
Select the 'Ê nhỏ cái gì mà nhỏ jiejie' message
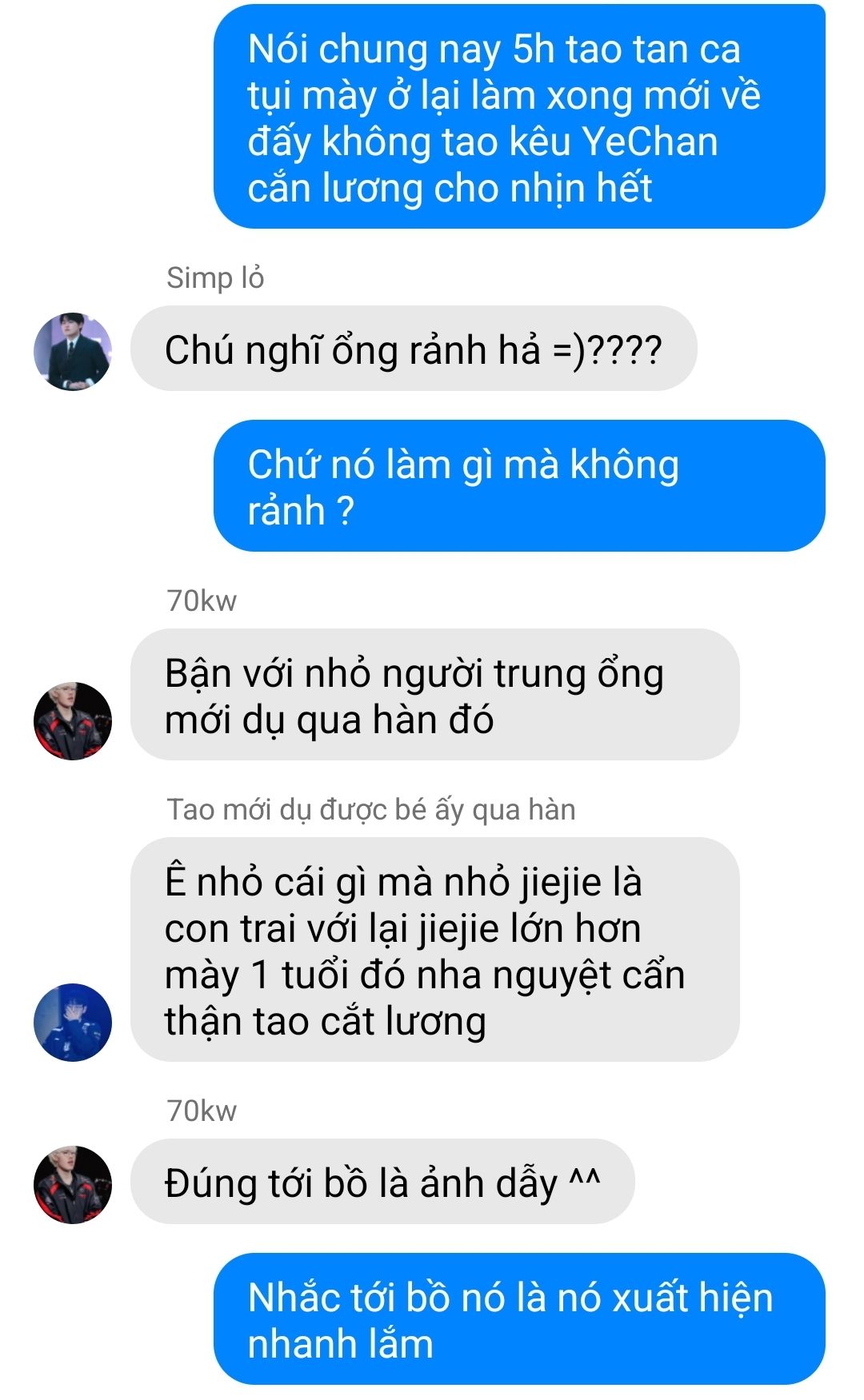click(x=434, y=950)
